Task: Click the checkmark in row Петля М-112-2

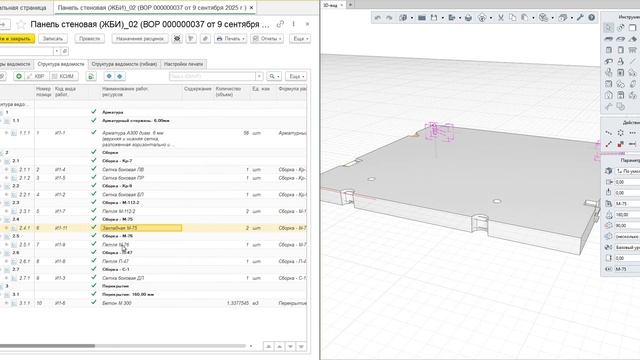Action: pos(94,211)
